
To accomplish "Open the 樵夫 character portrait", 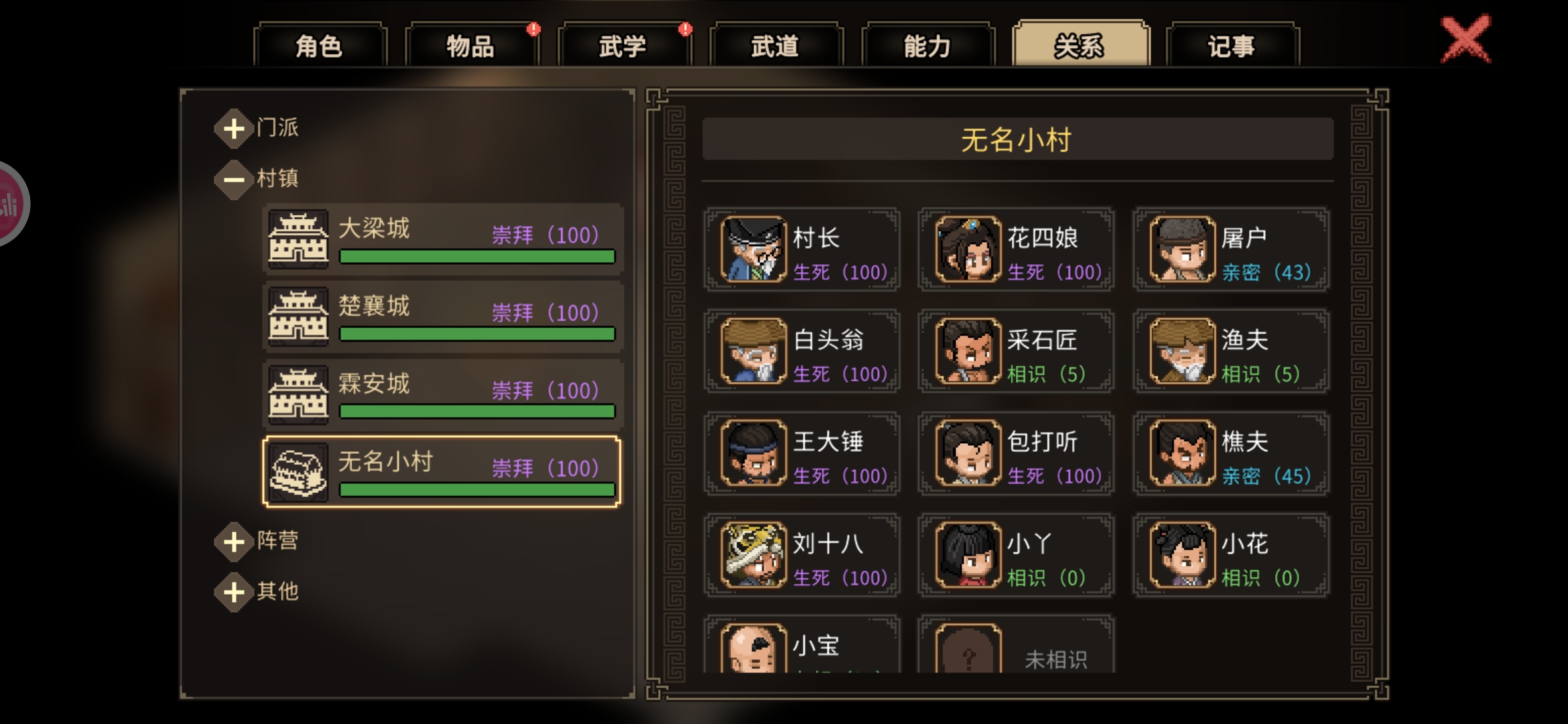I will pos(1182,452).
